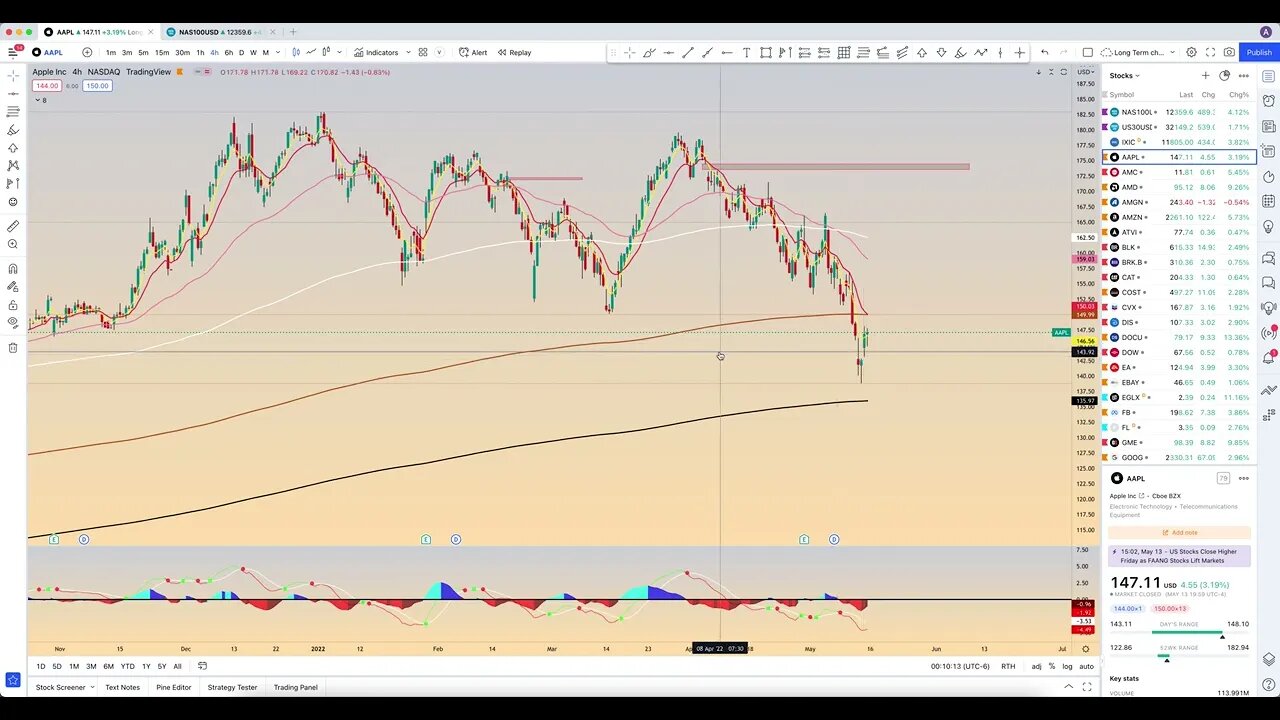Create an Alert

tap(473, 52)
